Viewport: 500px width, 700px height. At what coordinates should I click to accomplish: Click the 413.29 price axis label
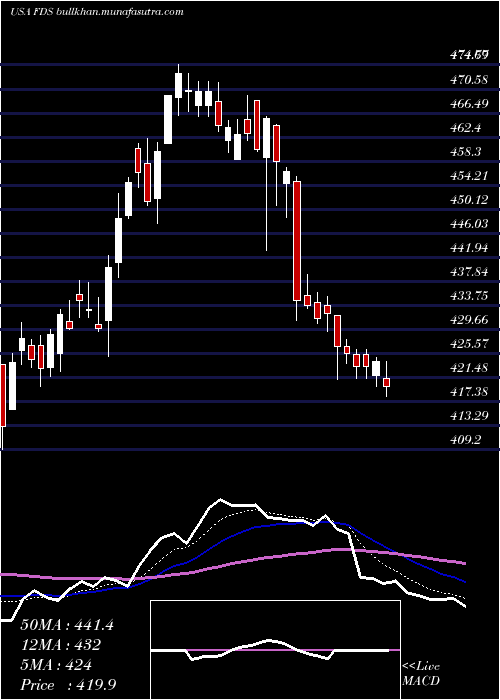(469, 416)
